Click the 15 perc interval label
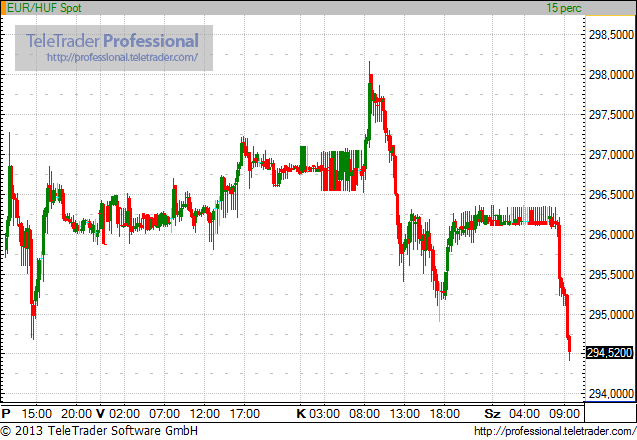This screenshot has height=440, width=637. coord(564,8)
